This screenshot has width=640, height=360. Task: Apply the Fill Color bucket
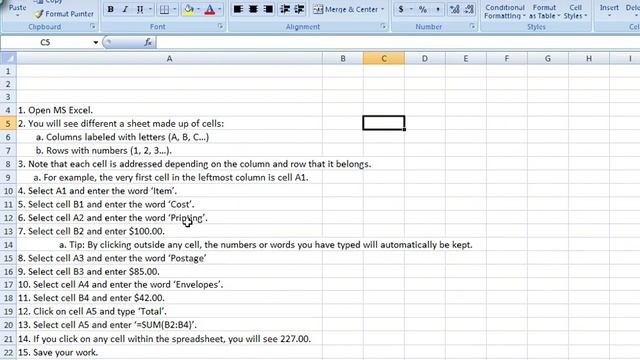[x=189, y=9]
